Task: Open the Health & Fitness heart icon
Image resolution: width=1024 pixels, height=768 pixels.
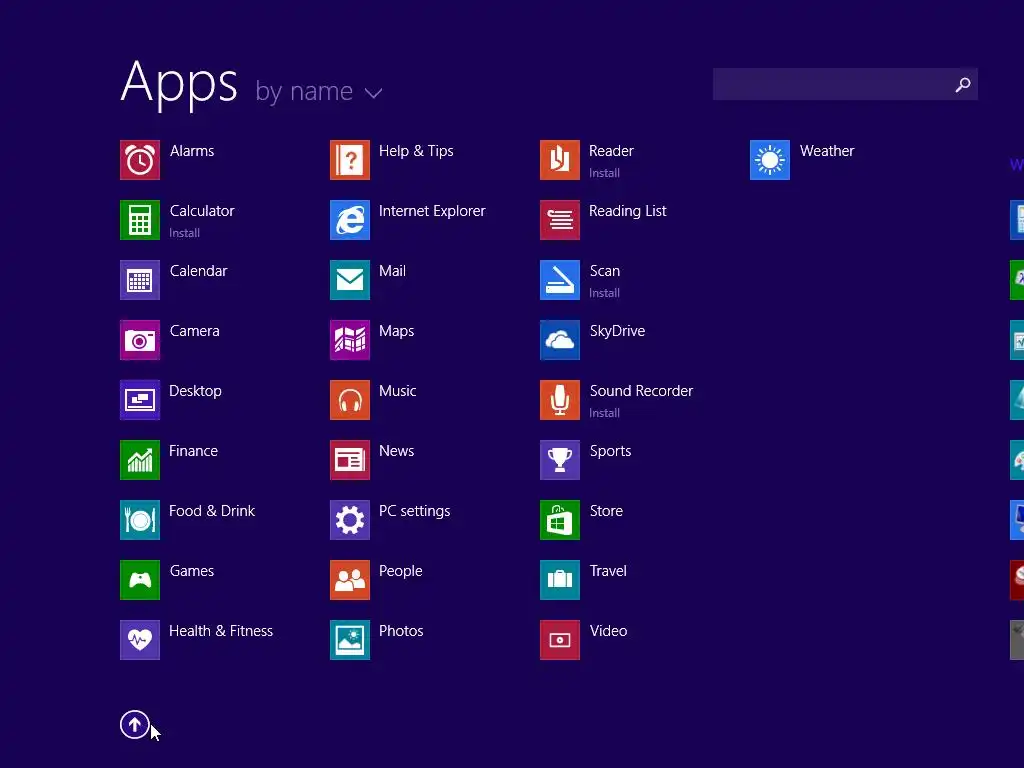Action: 140,640
